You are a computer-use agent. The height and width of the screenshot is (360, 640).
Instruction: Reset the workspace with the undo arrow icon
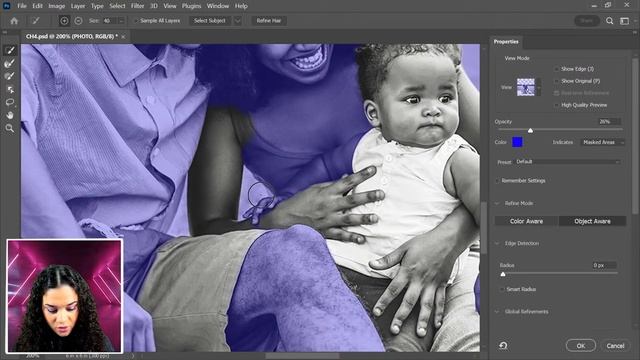pyautogui.click(x=503, y=346)
